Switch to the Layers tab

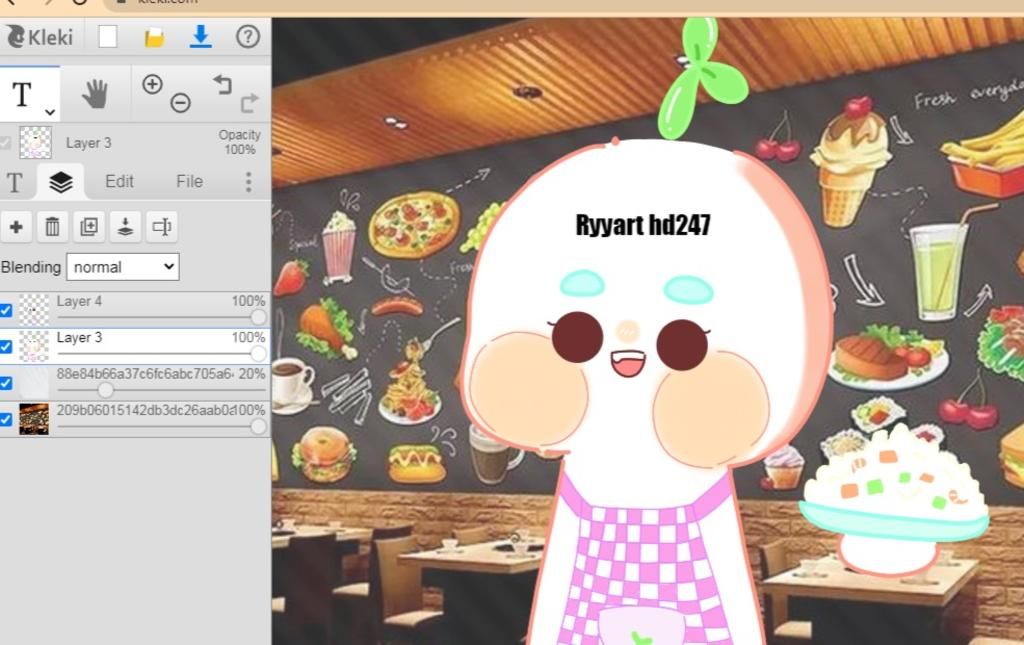pos(61,182)
